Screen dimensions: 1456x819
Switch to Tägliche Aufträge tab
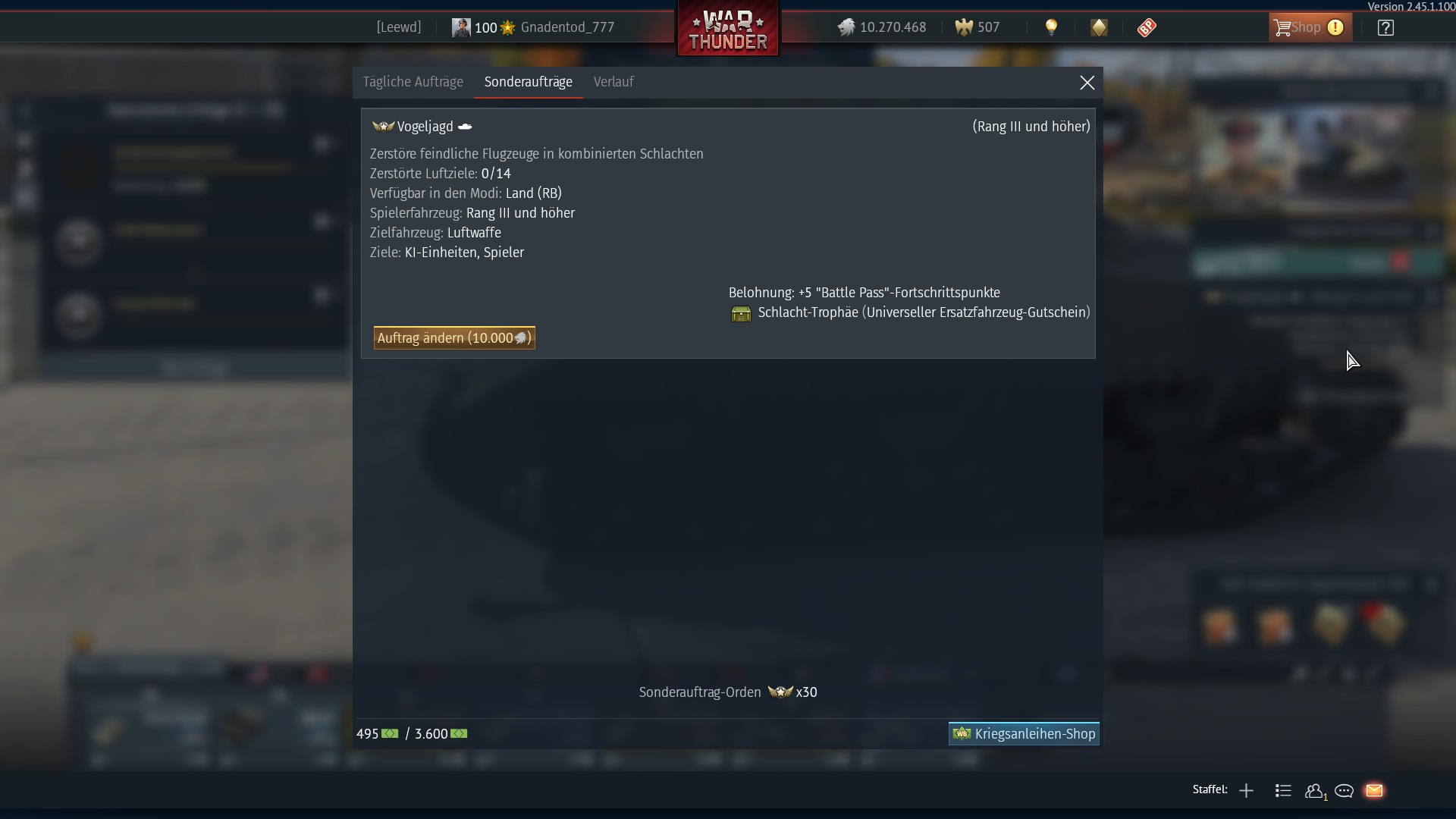pyautogui.click(x=413, y=82)
